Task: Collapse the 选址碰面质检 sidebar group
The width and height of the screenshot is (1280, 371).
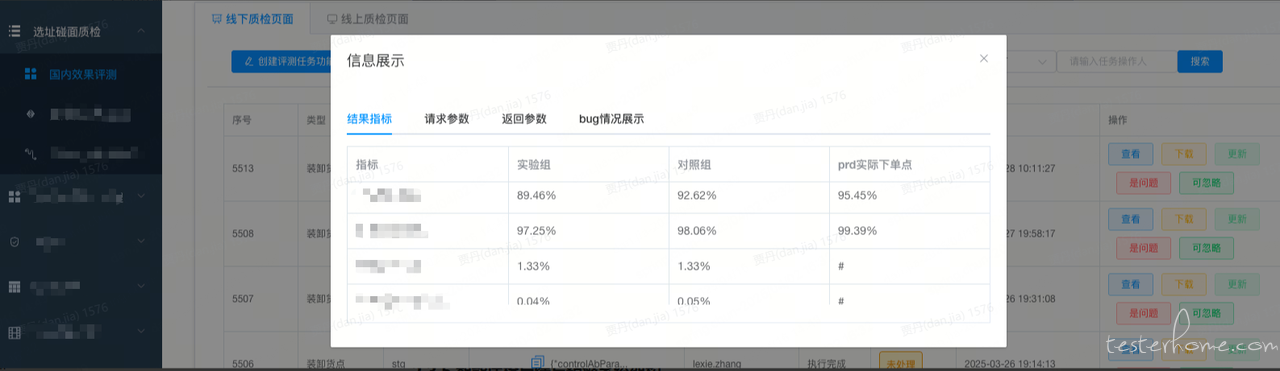Action: pos(141,32)
